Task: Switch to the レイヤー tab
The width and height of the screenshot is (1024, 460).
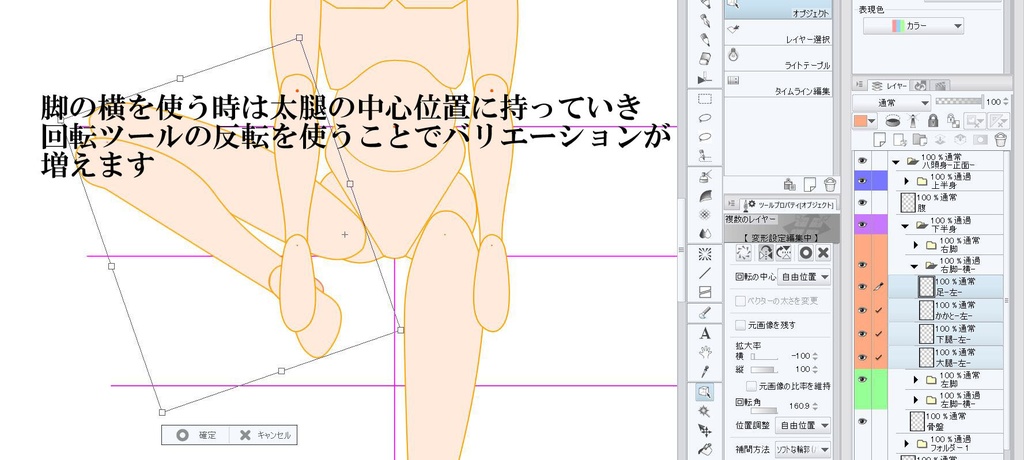Action: (x=891, y=85)
